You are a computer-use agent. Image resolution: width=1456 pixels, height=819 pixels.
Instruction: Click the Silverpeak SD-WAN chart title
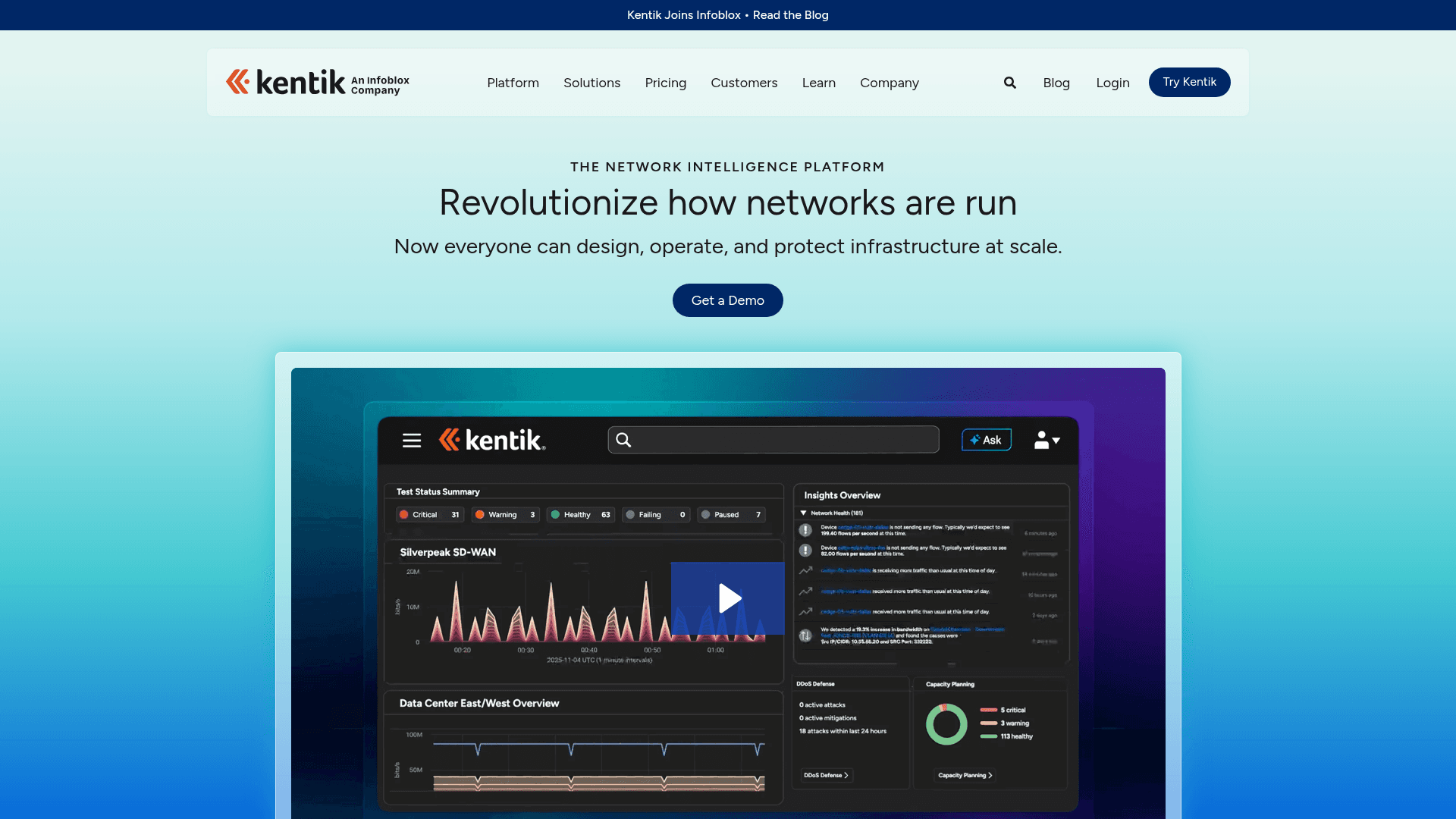point(447,552)
